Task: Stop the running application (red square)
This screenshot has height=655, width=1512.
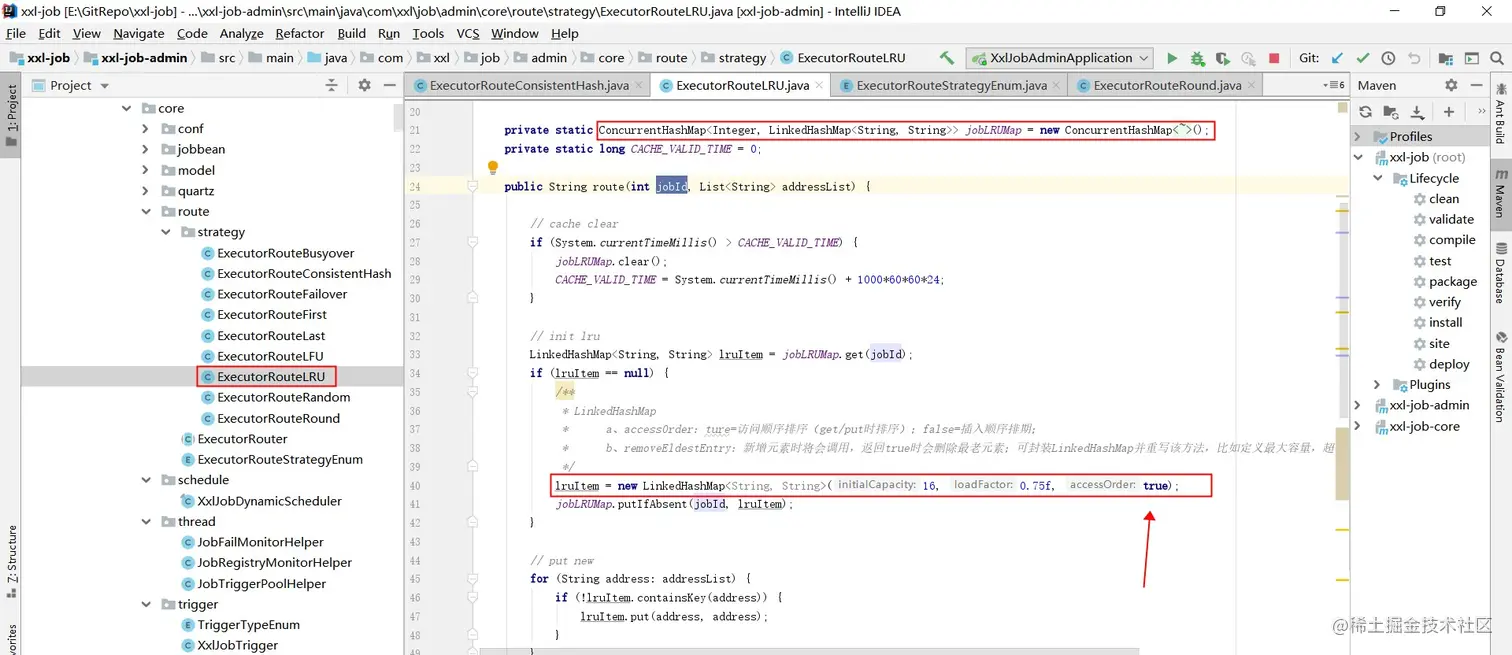Action: [1274, 58]
